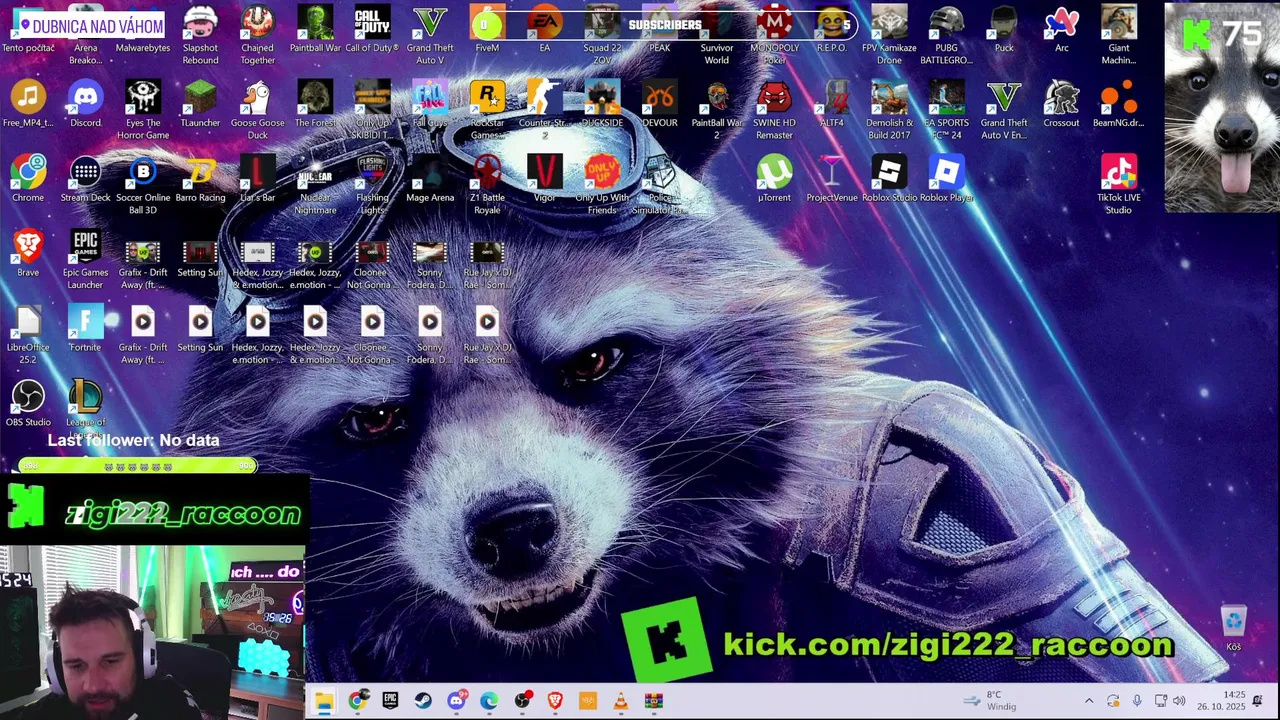Open the EA SPORTS FC 24 shortcut
This screenshot has width=1280, height=720.
click(x=946, y=110)
